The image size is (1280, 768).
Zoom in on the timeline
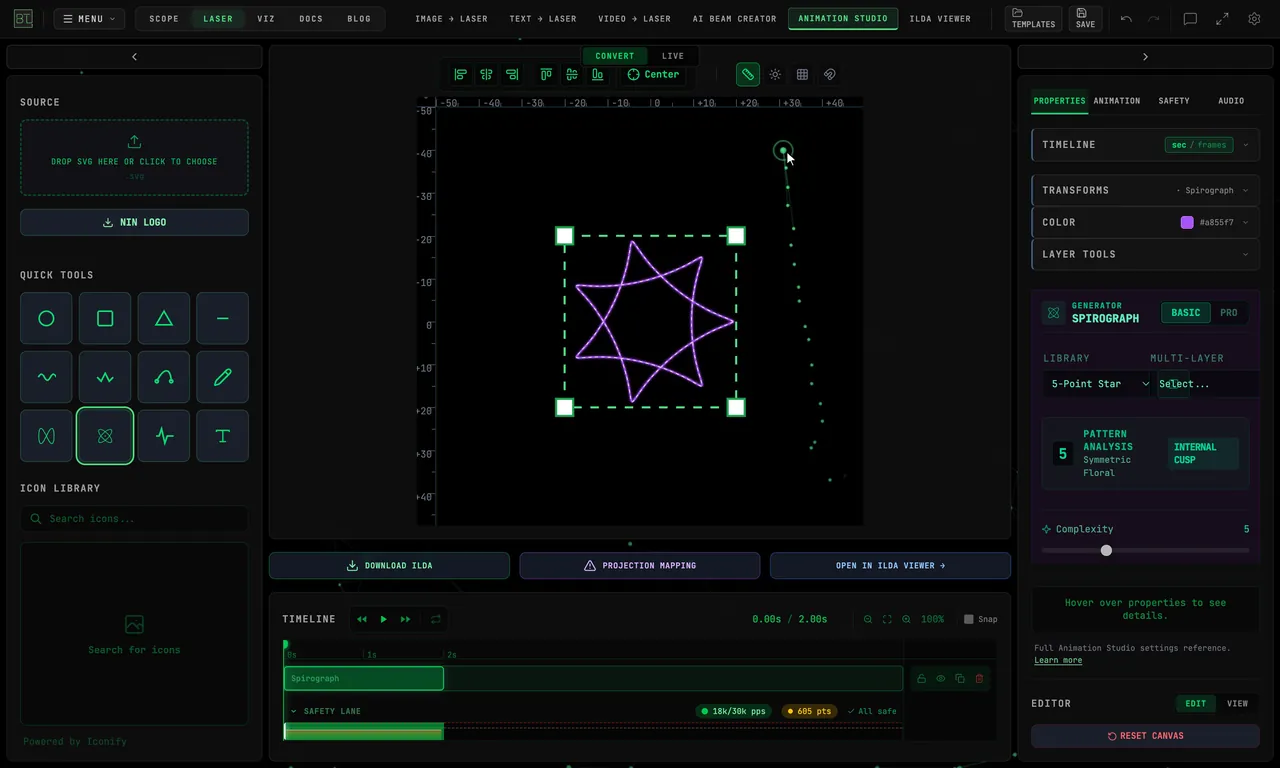tap(906, 619)
